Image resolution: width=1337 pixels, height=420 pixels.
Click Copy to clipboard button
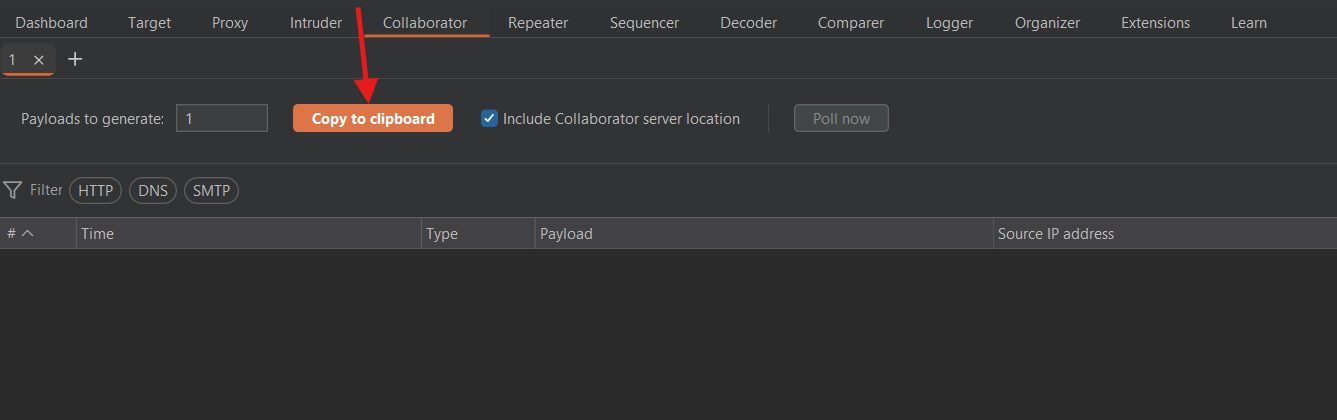pyautogui.click(x=373, y=118)
